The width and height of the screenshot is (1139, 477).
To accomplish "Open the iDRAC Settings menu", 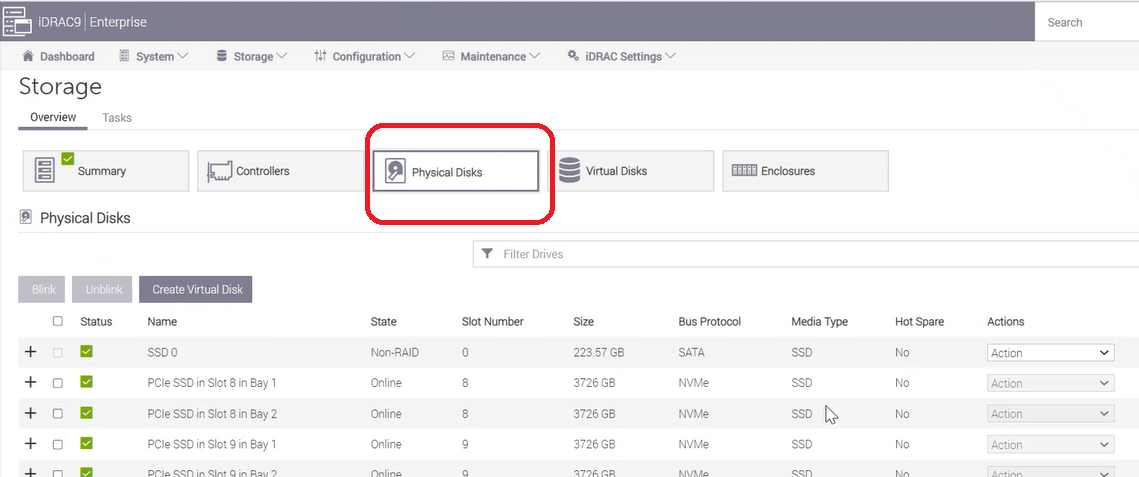I will pos(622,56).
